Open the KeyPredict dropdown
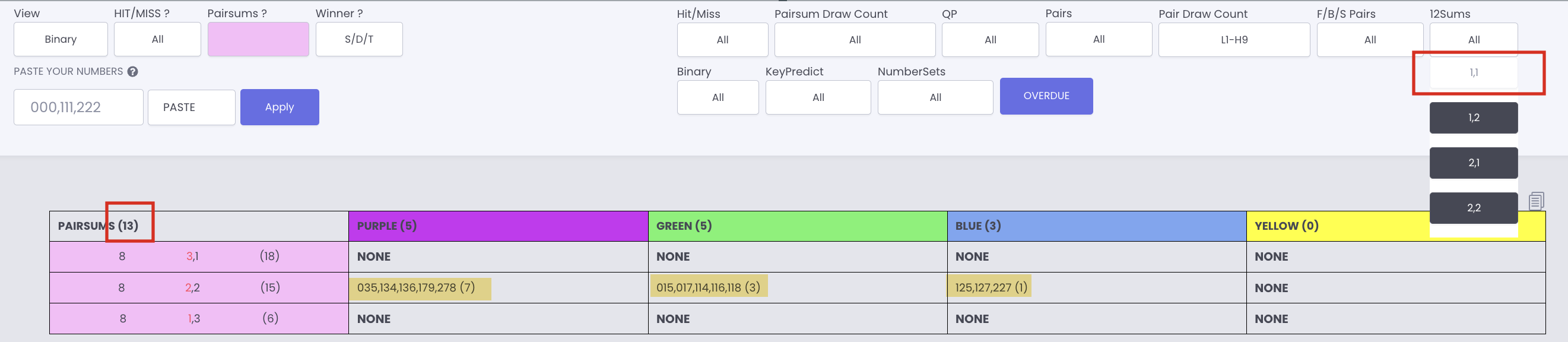The height and width of the screenshot is (342, 1568). click(x=818, y=97)
